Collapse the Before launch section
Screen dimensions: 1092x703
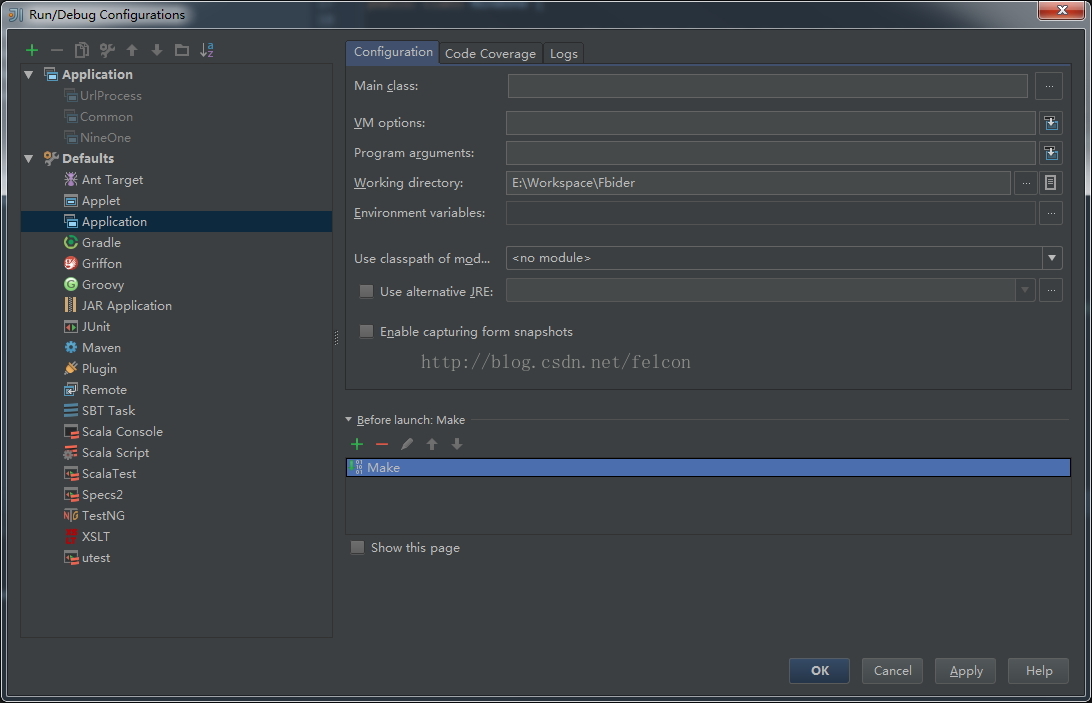348,419
